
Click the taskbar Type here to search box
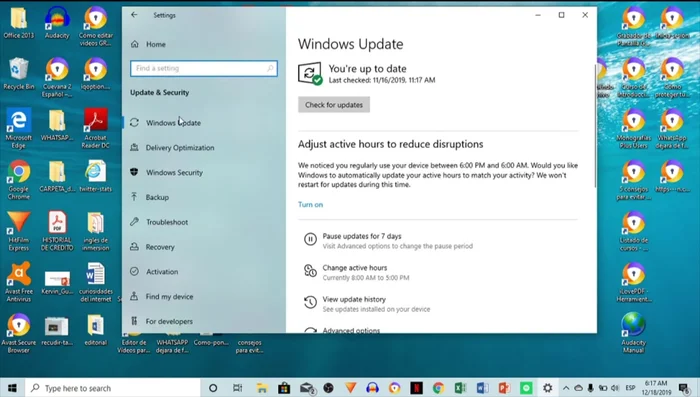[112, 388]
